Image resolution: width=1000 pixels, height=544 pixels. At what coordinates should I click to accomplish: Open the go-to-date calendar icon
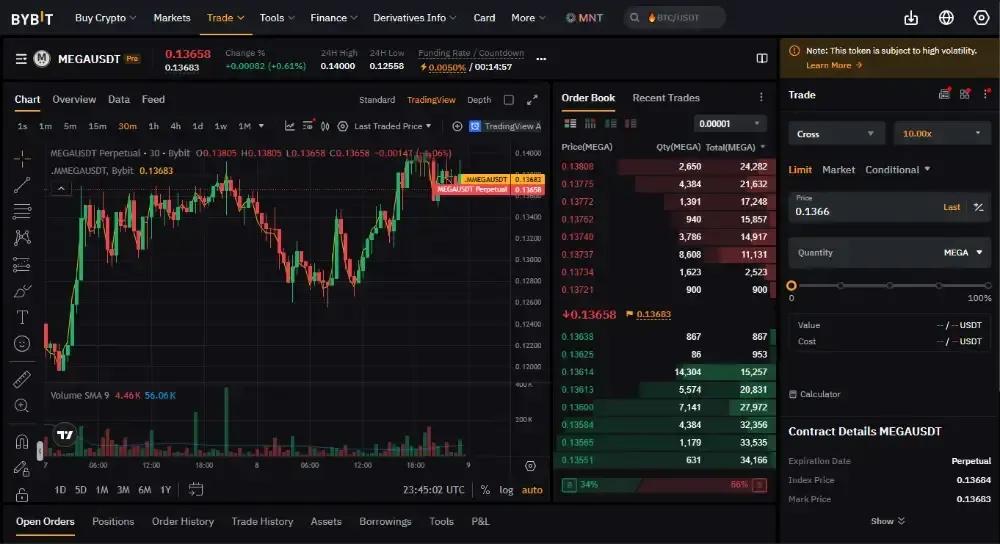[x=196, y=489]
